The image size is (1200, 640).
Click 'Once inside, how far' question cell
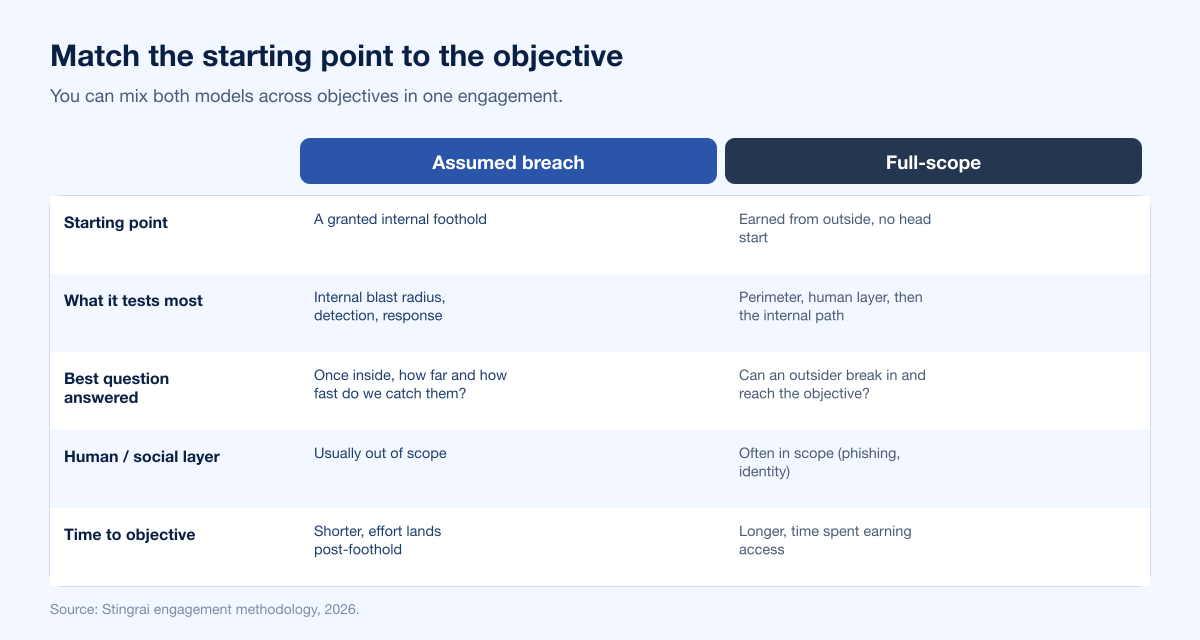coord(411,384)
